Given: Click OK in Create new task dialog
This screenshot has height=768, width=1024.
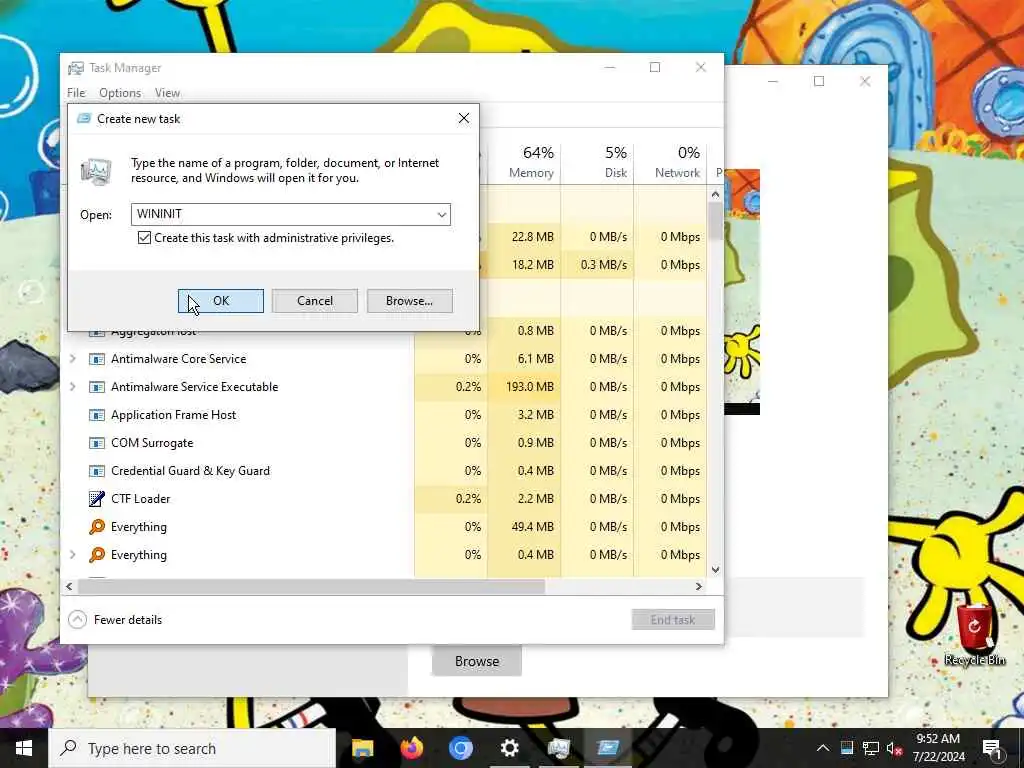Looking at the screenshot, I should [x=221, y=301].
